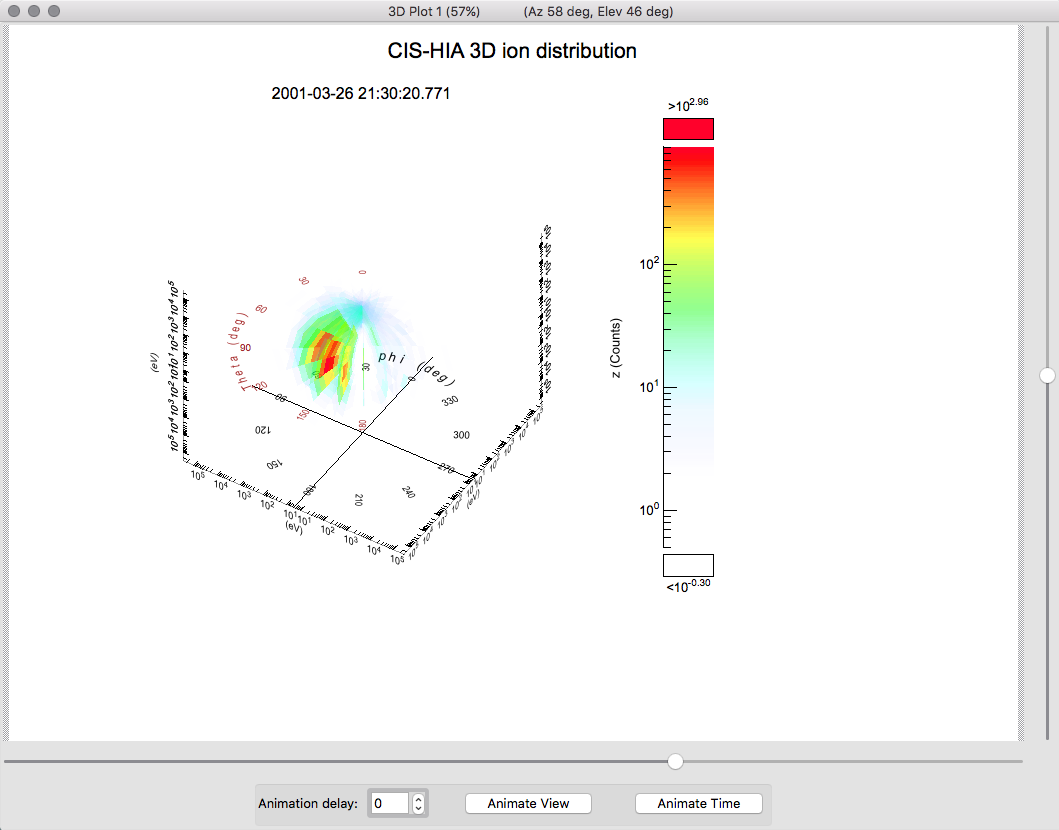Click the plot title CIS-HIA 3D ion distribution
The height and width of the screenshot is (830, 1059).
(x=512, y=51)
